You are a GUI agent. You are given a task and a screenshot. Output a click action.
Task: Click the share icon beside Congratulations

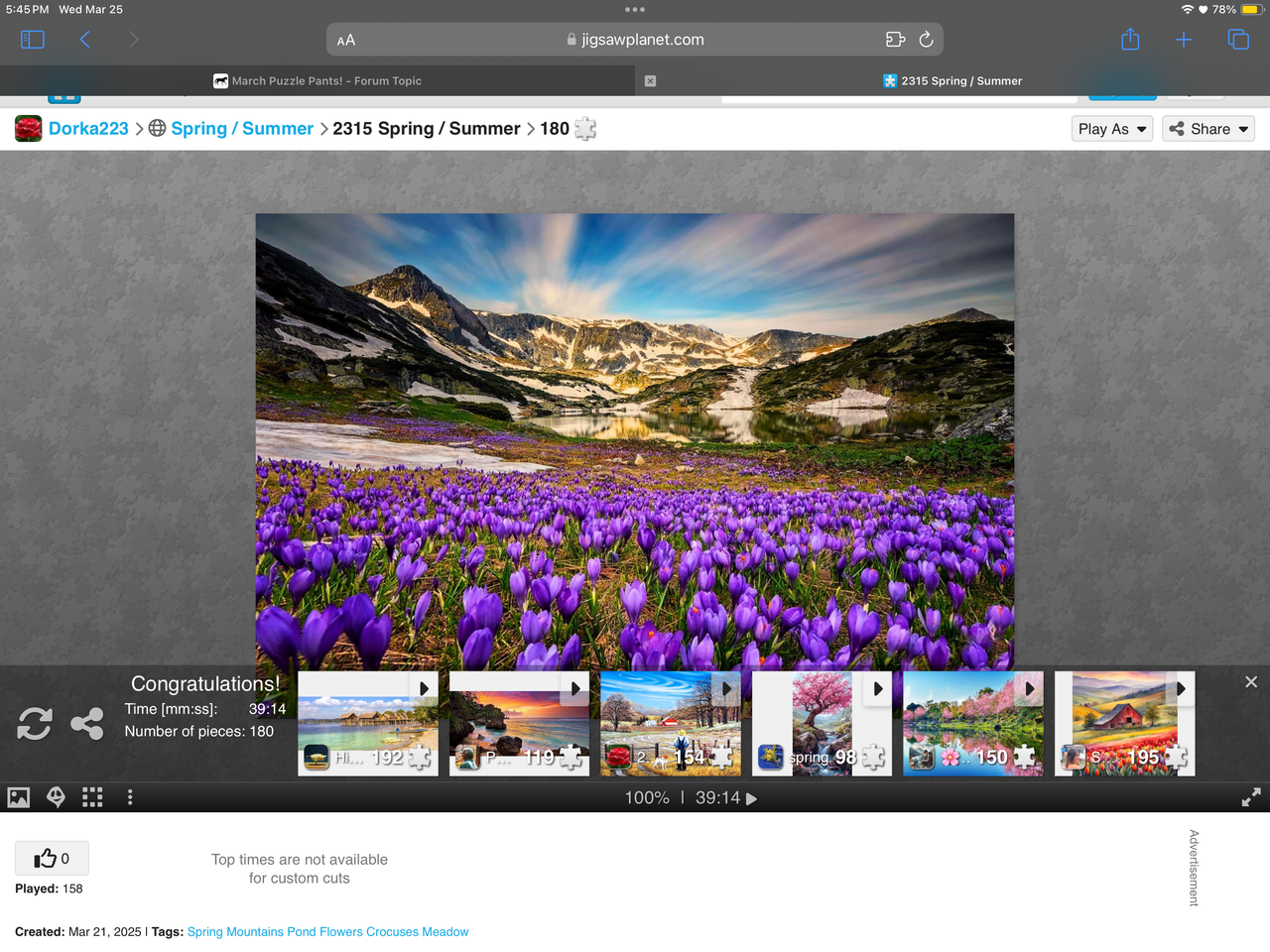coord(87,724)
